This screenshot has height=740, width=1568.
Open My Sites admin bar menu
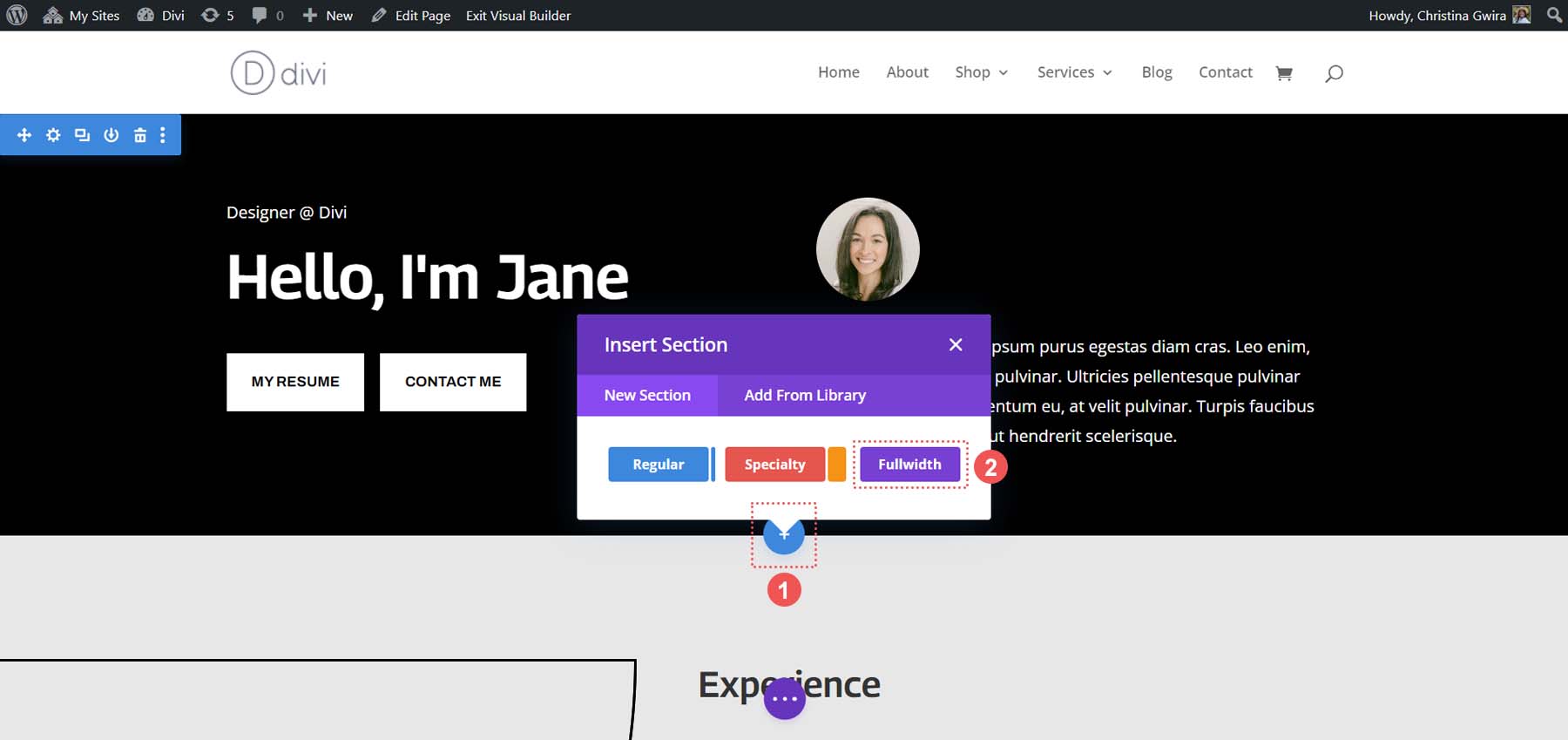pos(82,16)
